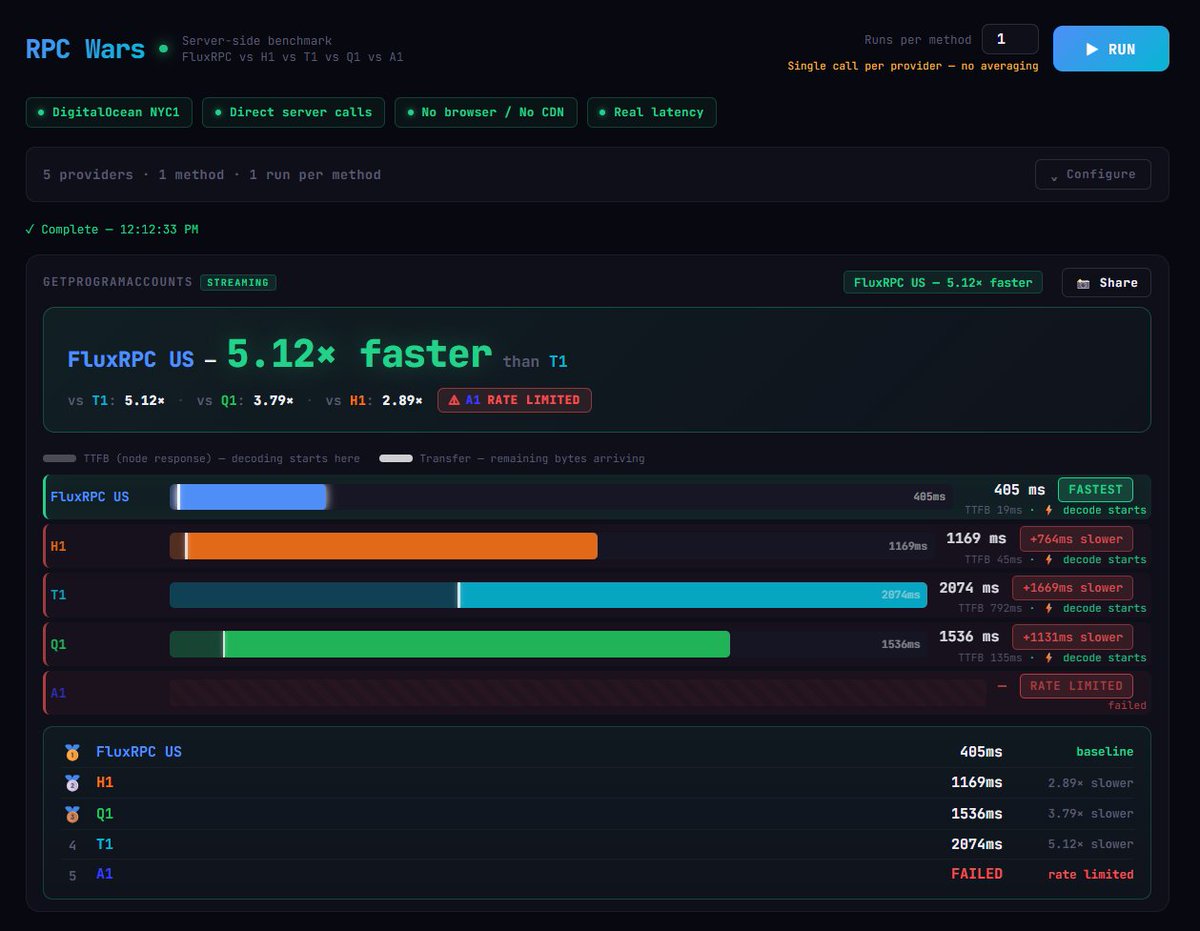The image size is (1200, 931).
Task: Click the H1 orange latency bar
Action: pos(383,546)
